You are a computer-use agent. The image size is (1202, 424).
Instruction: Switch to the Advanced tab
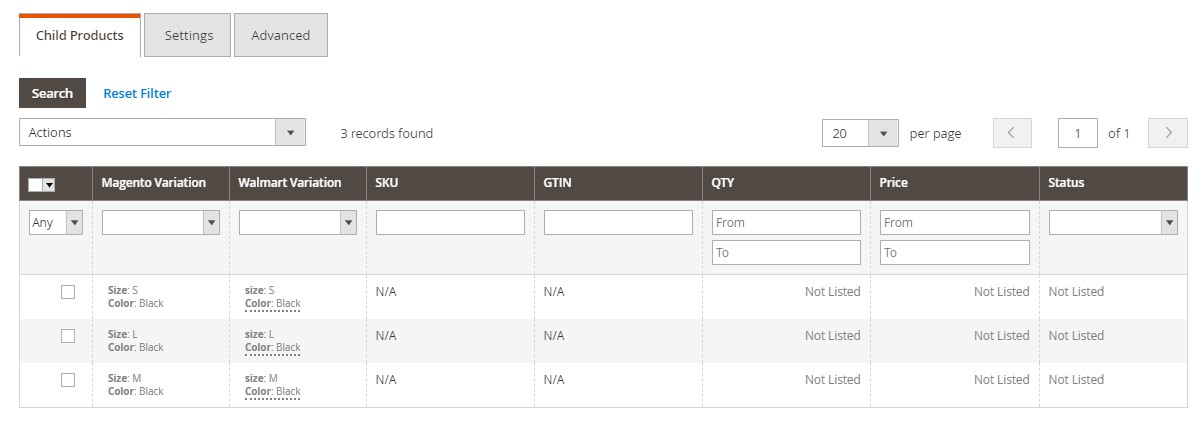pyautogui.click(x=280, y=35)
